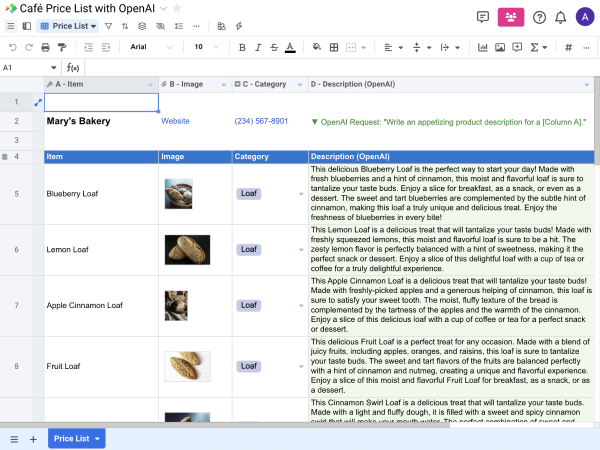The height and width of the screenshot is (450, 600).
Task: Click the function f(x) icon
Action: 73,68
